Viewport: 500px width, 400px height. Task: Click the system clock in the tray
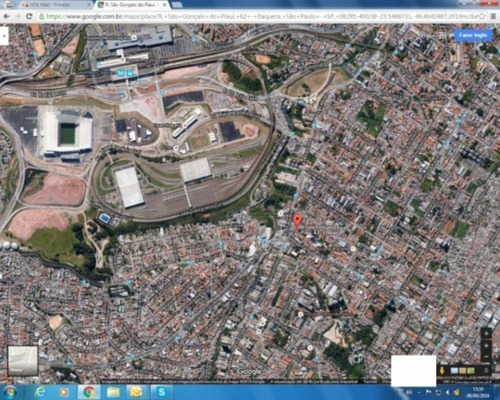click(477, 392)
